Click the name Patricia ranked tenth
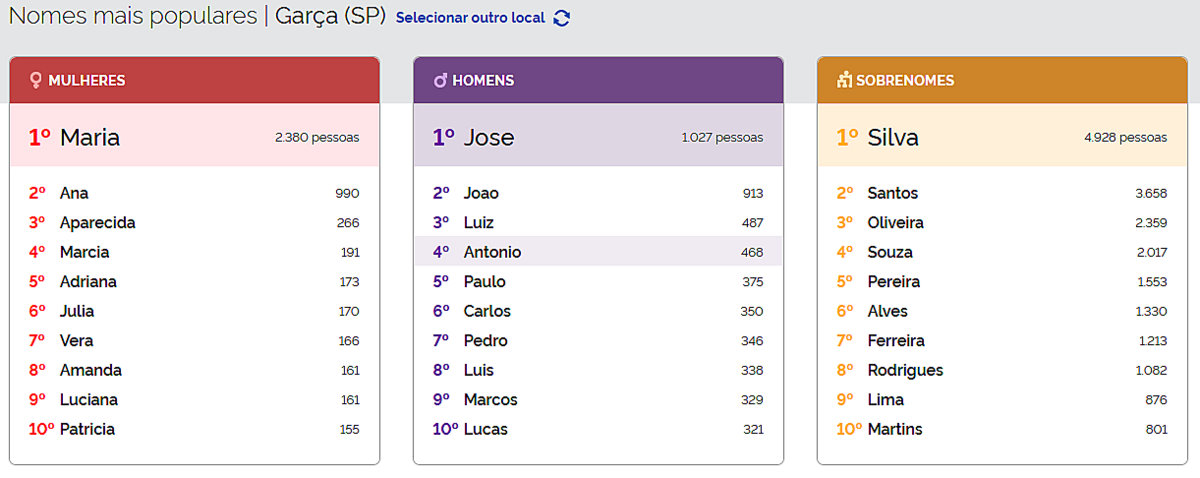Viewport: 1200px width, 478px height. pyautogui.click(x=87, y=429)
